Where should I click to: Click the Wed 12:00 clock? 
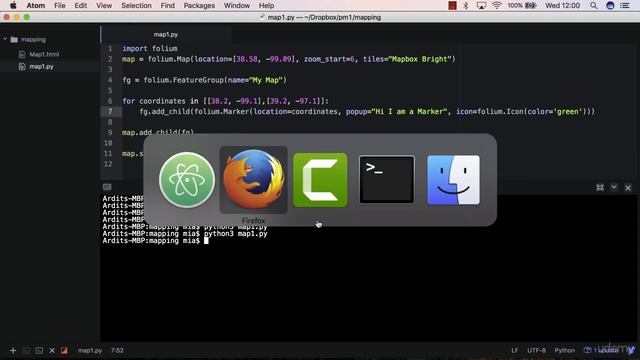pos(562,5)
